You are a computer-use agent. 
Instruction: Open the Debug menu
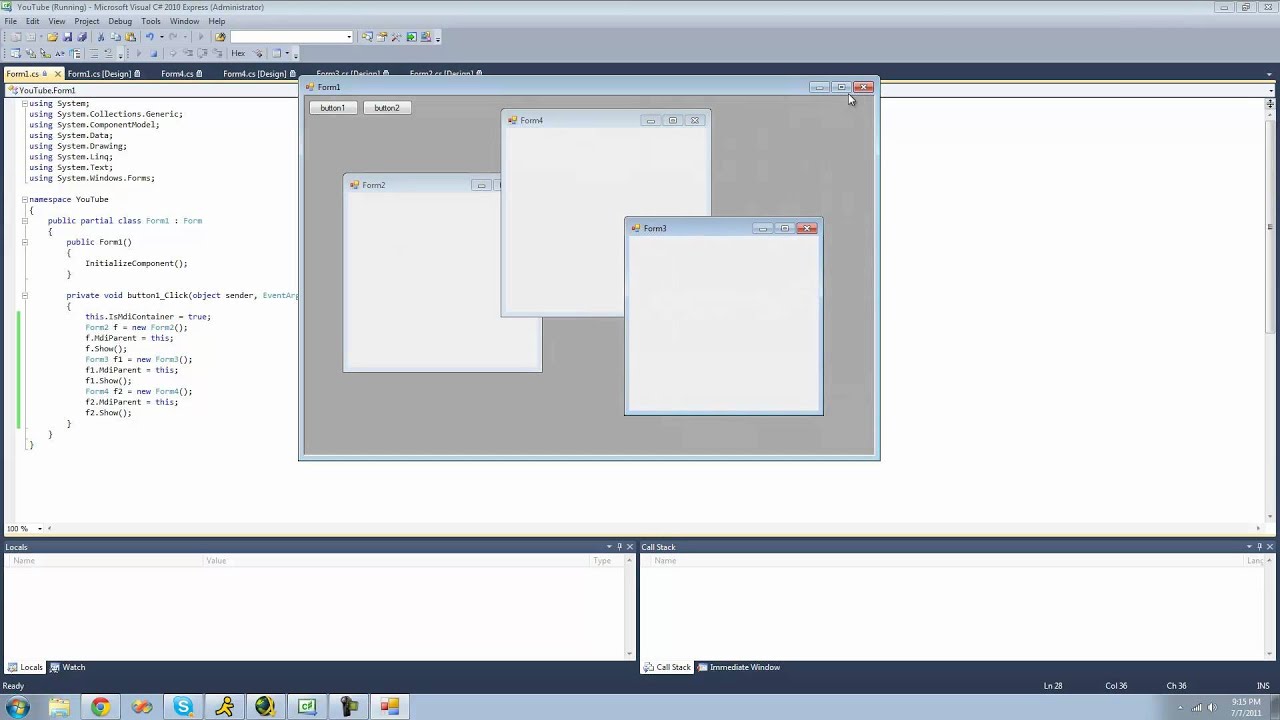pos(119,21)
